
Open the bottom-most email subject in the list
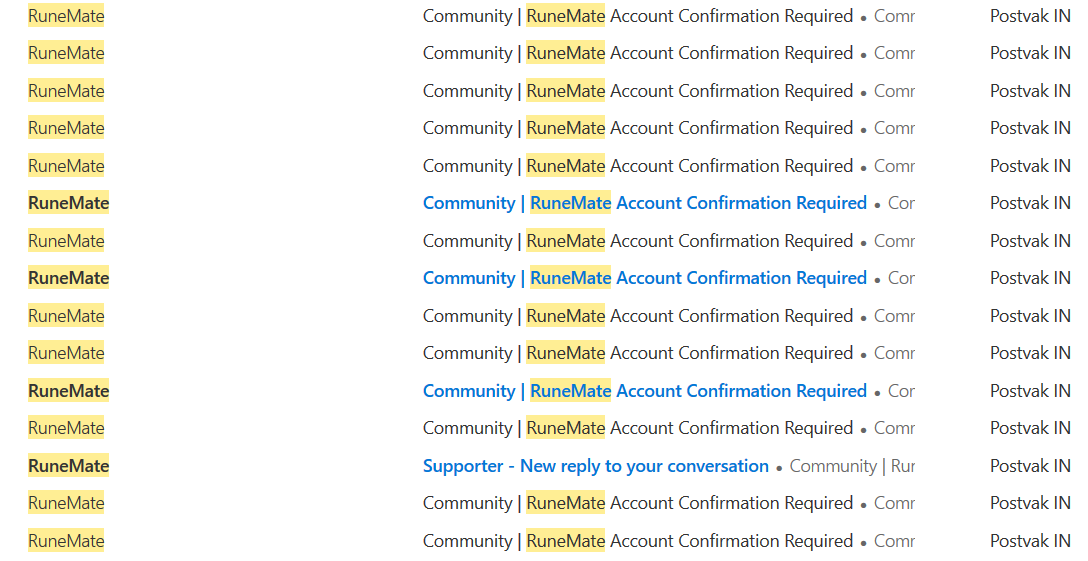(x=637, y=541)
